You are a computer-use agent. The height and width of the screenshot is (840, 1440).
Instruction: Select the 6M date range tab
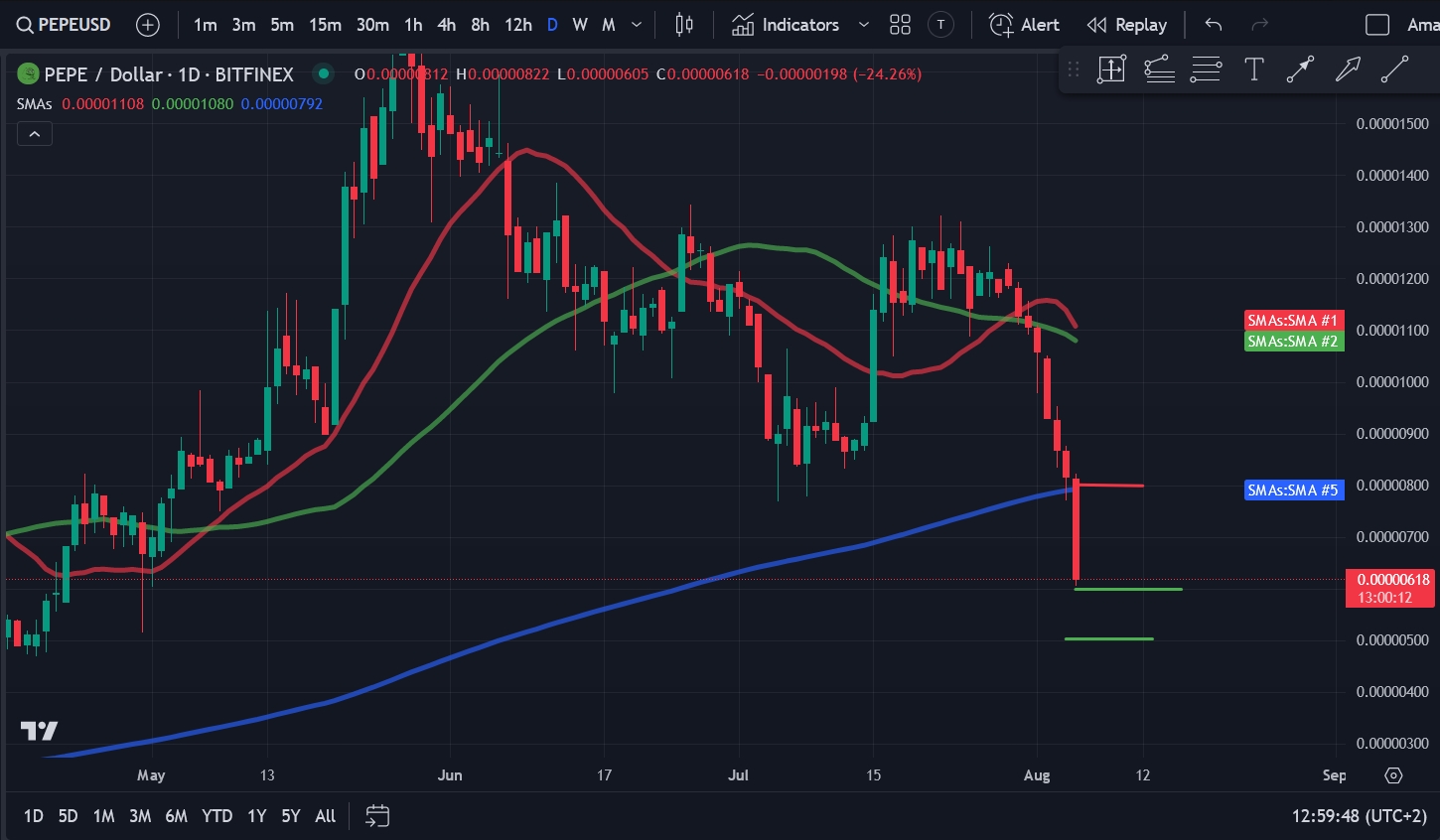176,816
